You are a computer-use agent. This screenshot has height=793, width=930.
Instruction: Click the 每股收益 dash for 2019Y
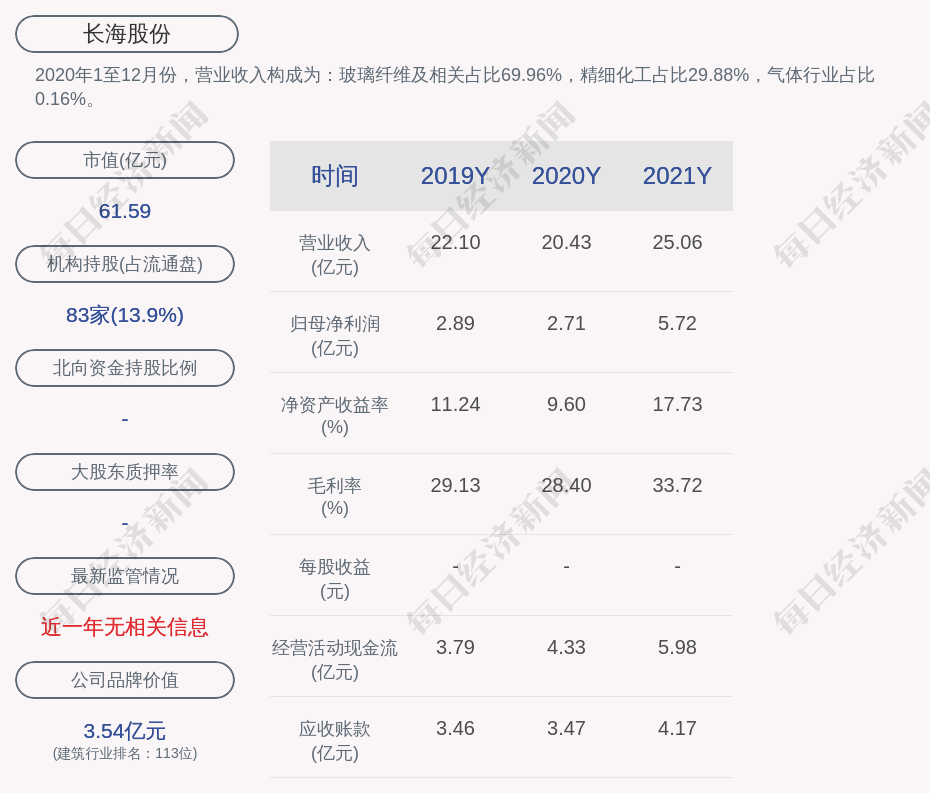[456, 566]
